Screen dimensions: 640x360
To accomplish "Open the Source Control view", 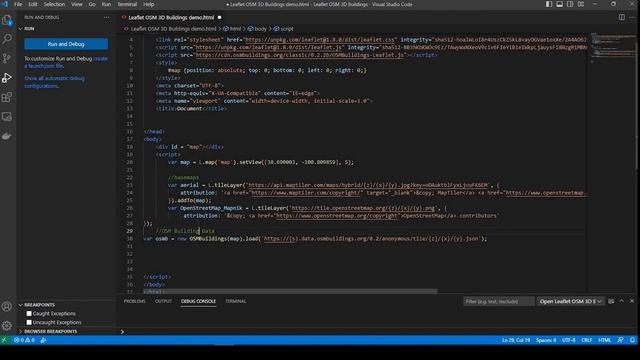I will [7, 58].
